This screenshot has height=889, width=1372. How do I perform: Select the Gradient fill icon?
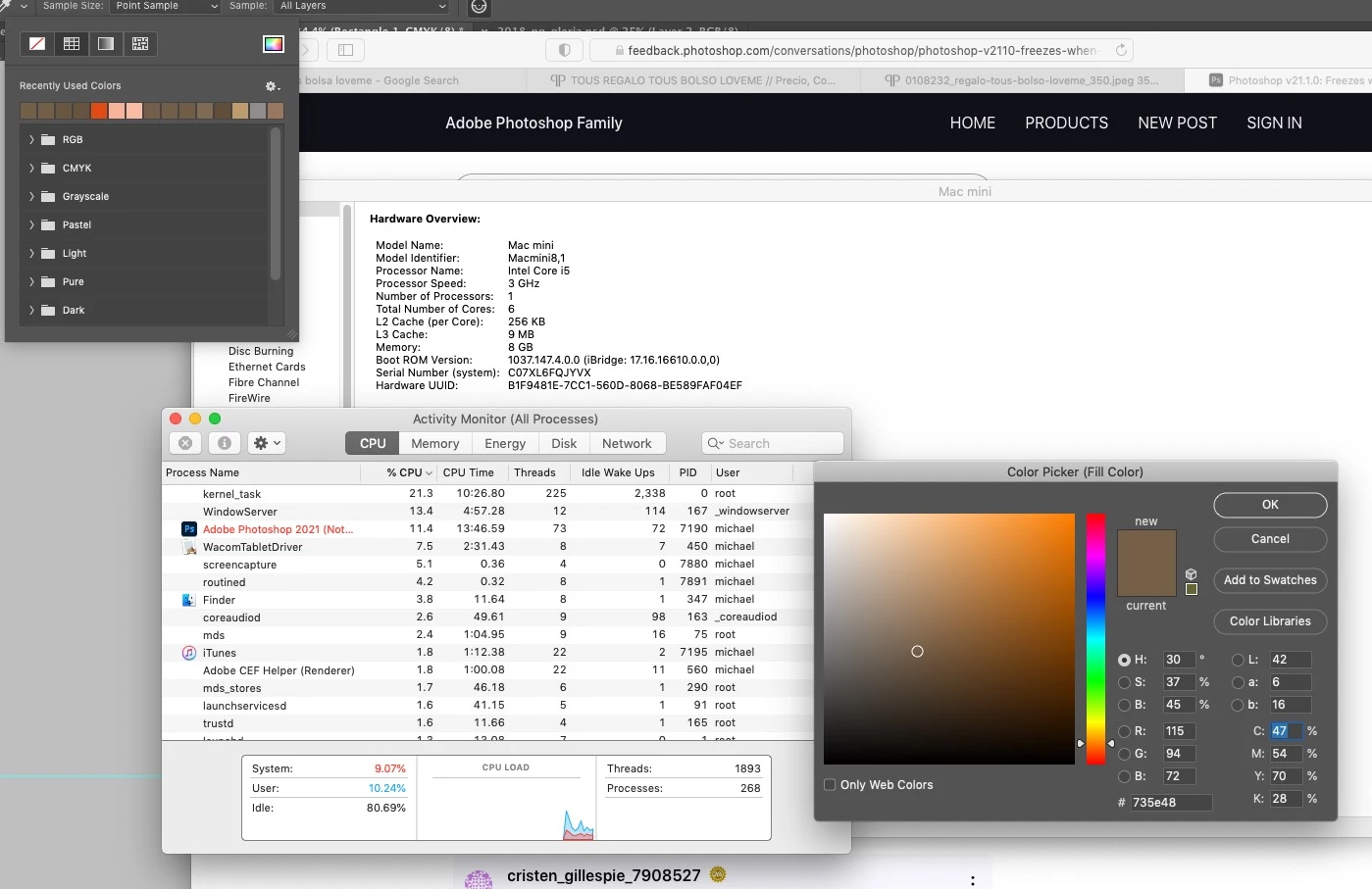[x=106, y=43]
